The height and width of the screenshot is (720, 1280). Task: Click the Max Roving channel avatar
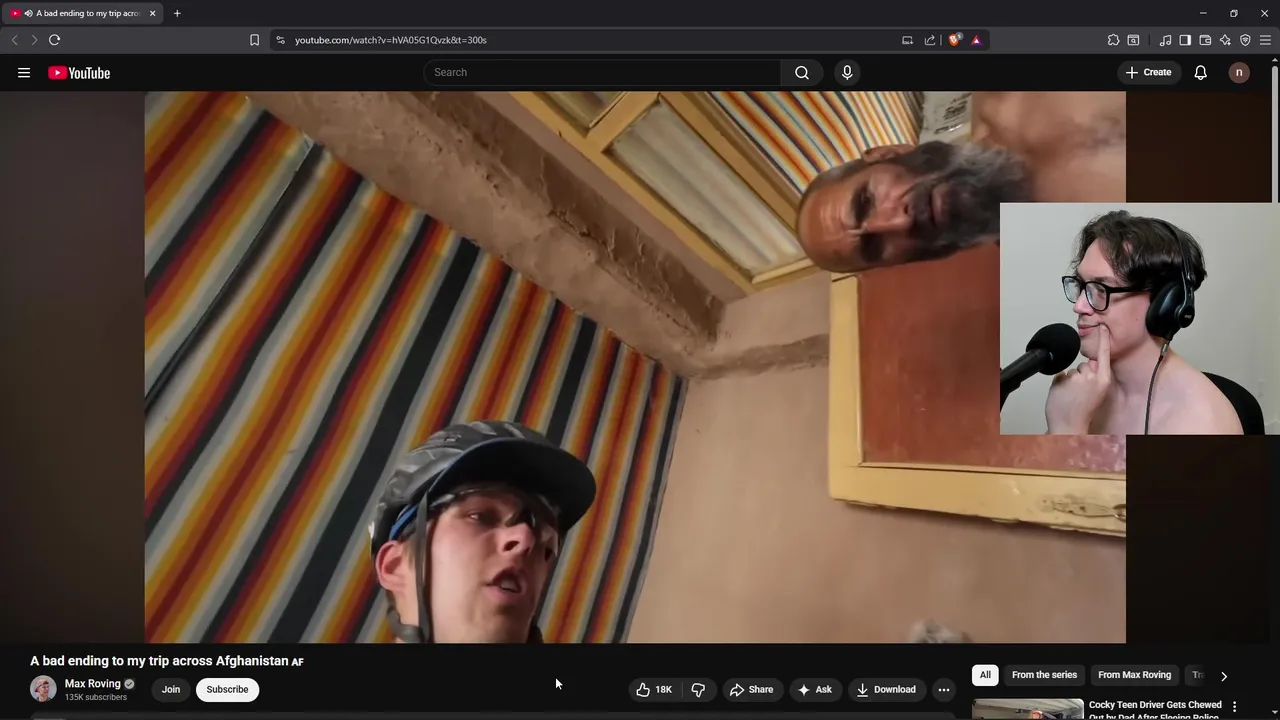click(43, 689)
